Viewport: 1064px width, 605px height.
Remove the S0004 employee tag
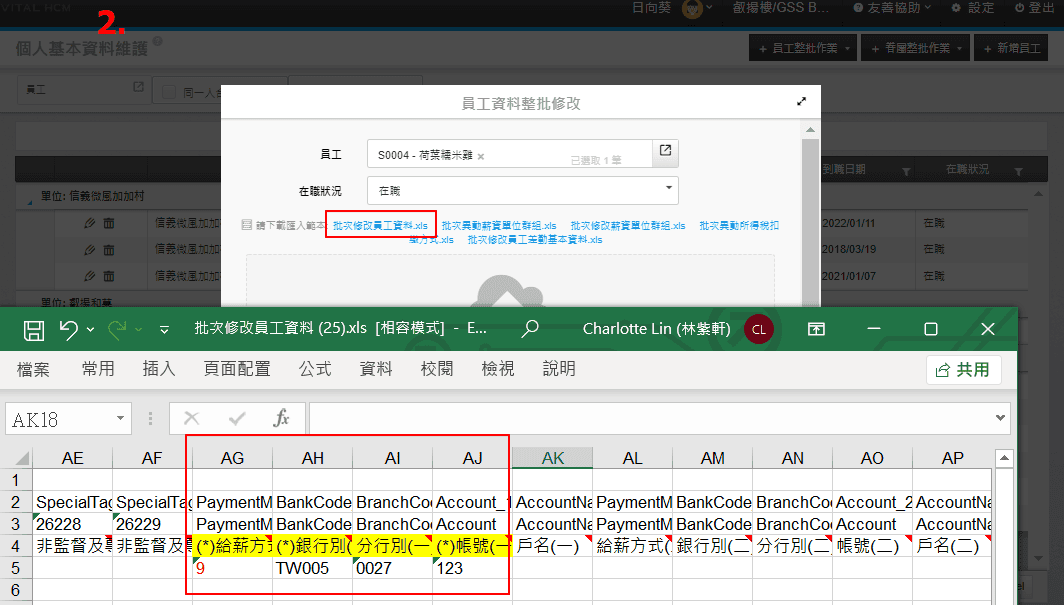click(481, 157)
